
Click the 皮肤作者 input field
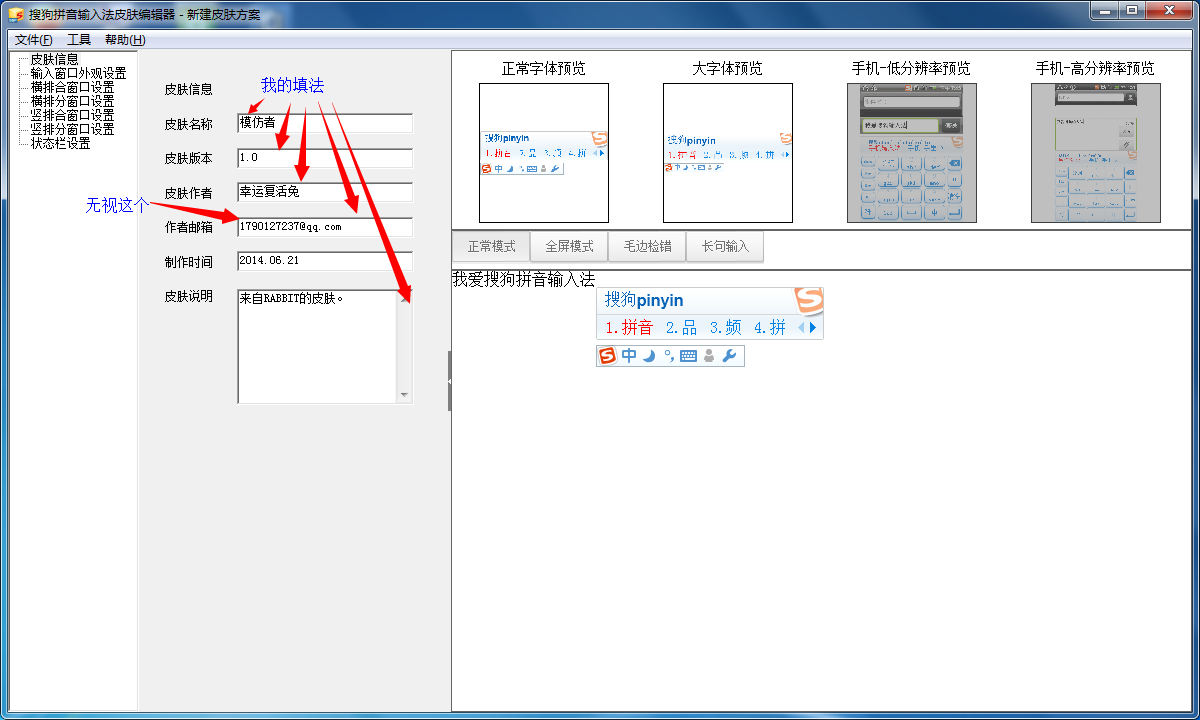tap(325, 192)
